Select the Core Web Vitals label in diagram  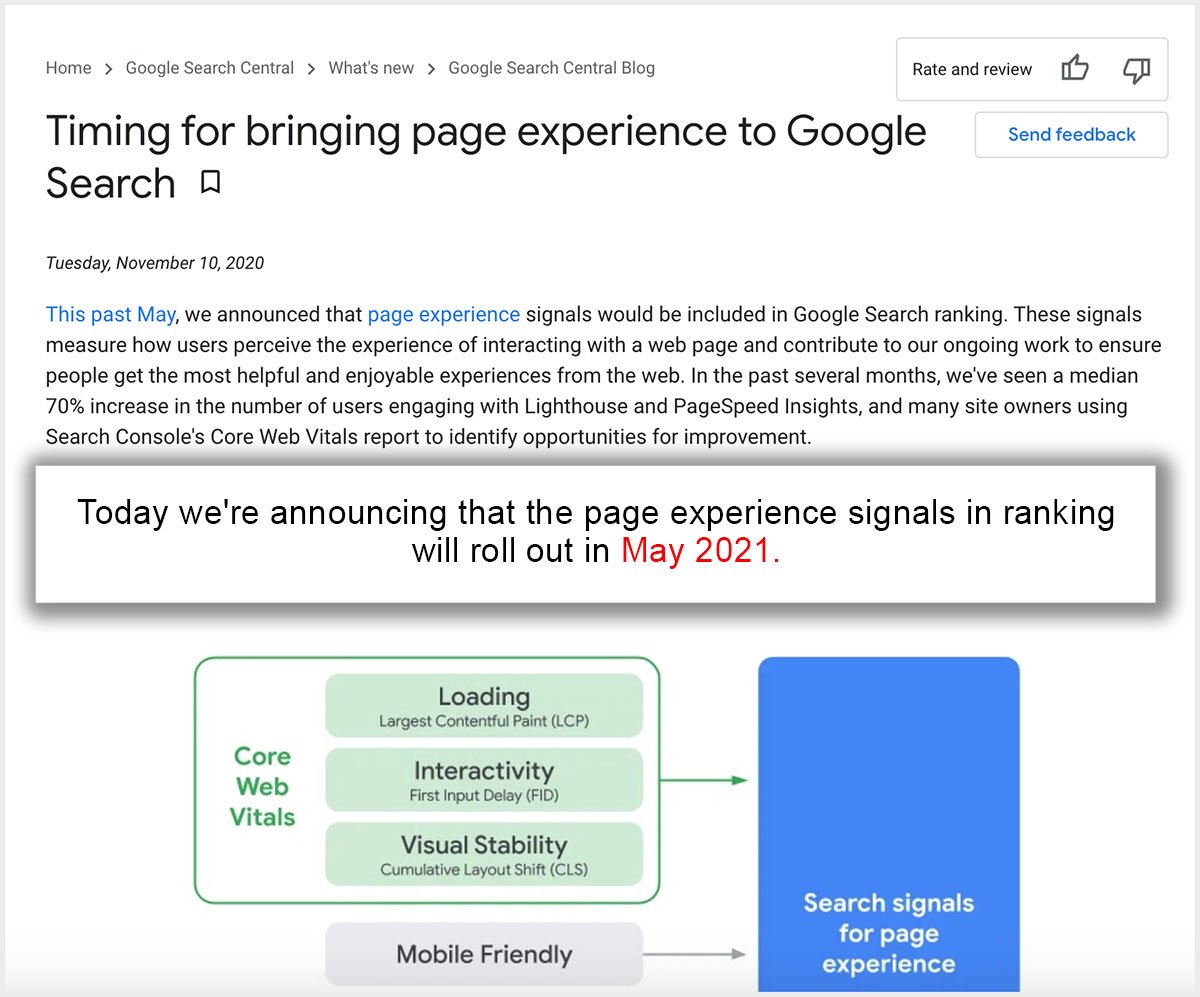[x=261, y=784]
